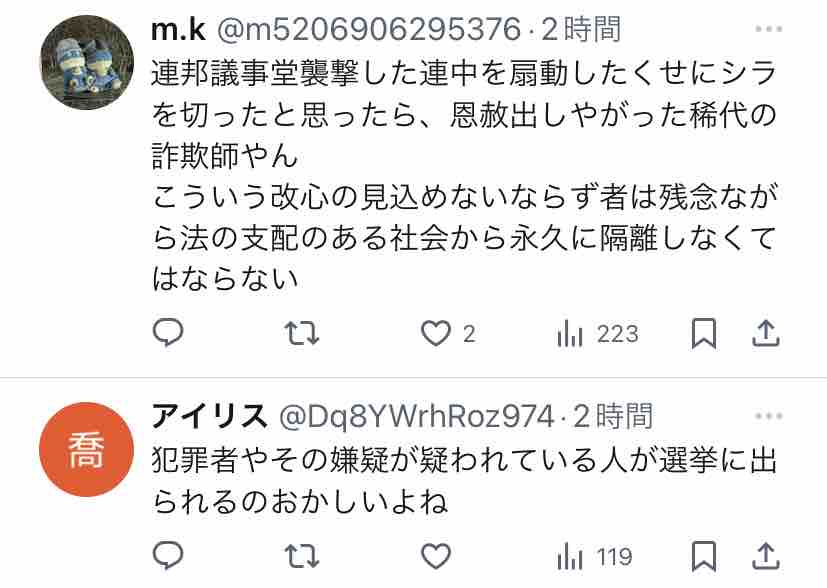Open @m5206906295376 profile handle
The width and height of the screenshot is (827, 588).
click(369, 29)
